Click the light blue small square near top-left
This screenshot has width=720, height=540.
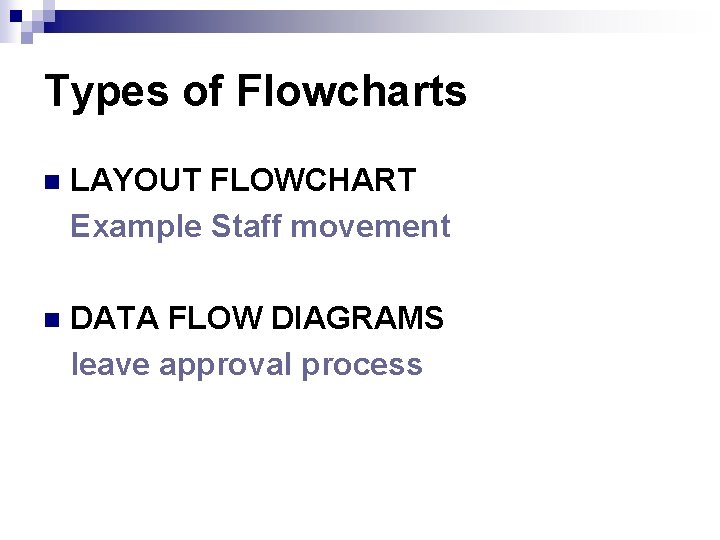(x=26, y=37)
